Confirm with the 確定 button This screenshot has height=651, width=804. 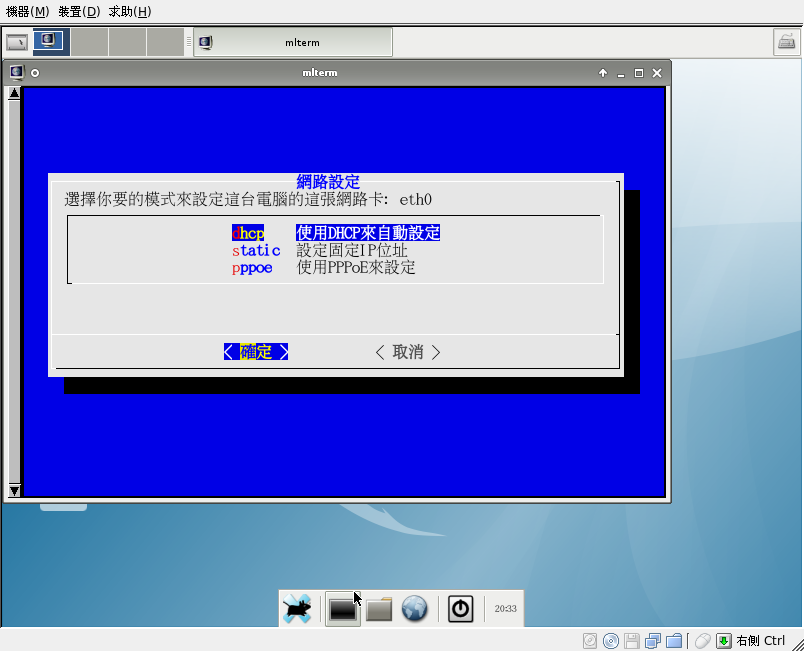click(x=256, y=352)
